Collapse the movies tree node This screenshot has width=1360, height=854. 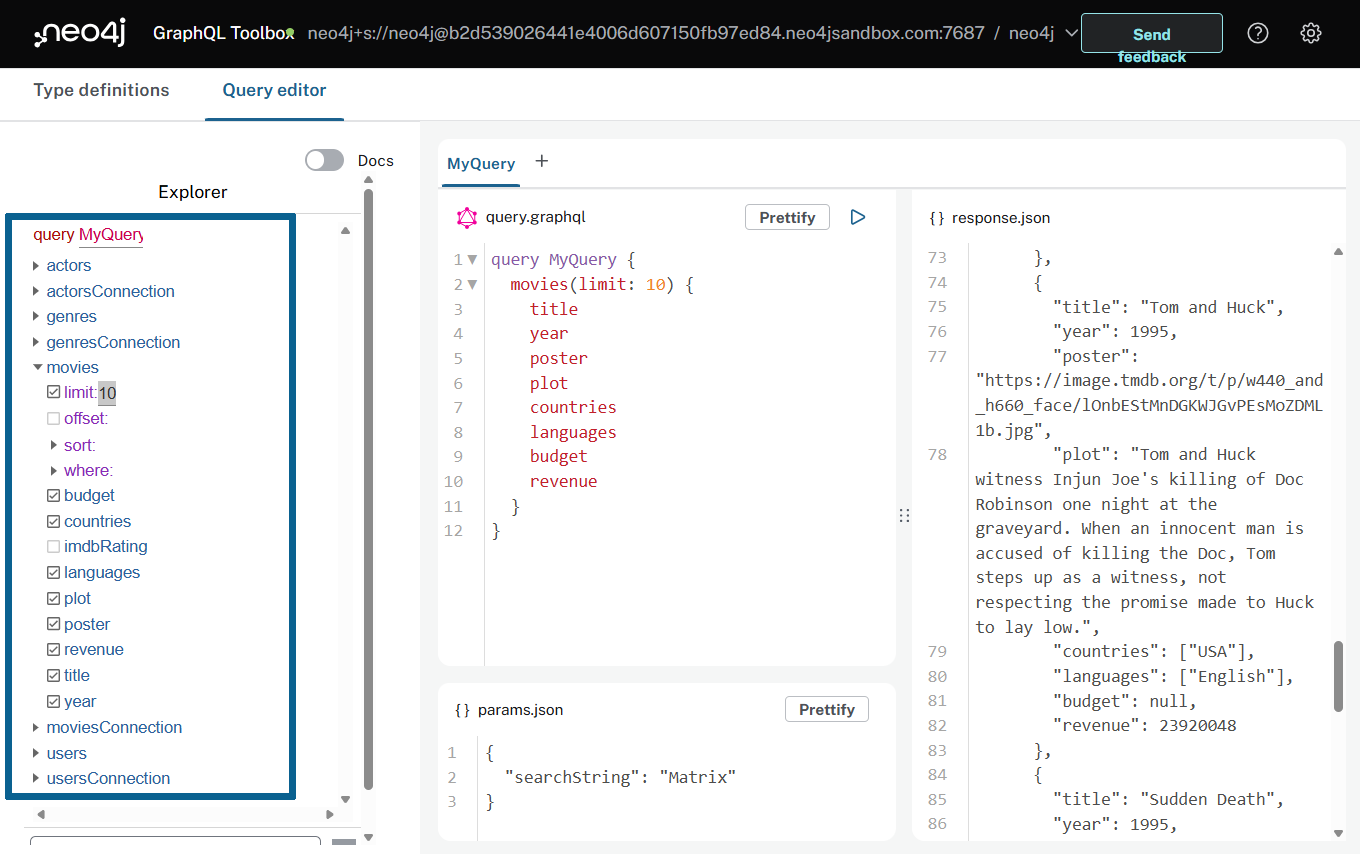(x=37, y=367)
